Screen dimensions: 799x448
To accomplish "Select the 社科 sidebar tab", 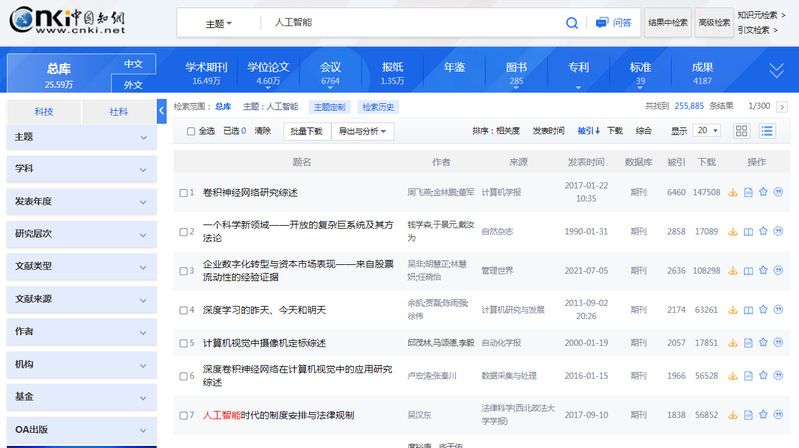I will click(x=118, y=112).
